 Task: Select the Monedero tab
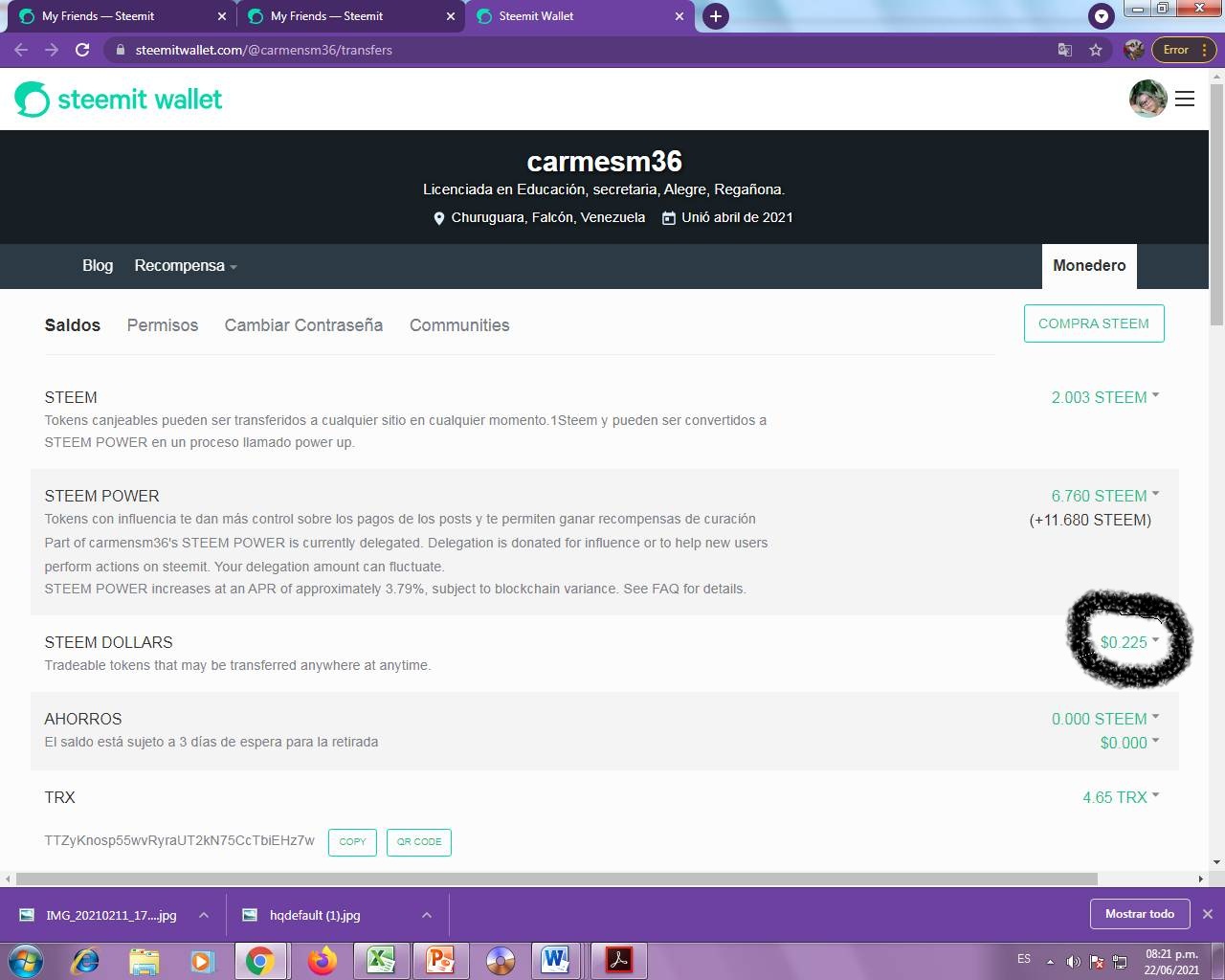point(1089,266)
